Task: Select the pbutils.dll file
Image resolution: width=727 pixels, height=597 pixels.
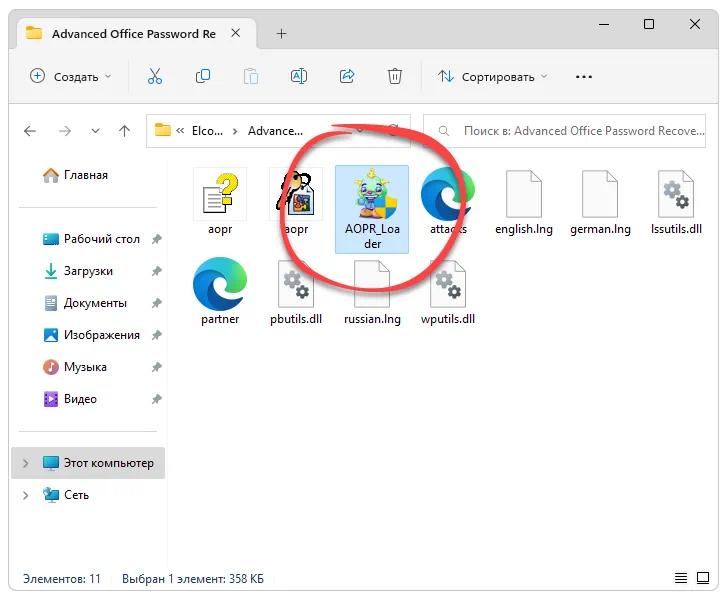Action: click(296, 291)
